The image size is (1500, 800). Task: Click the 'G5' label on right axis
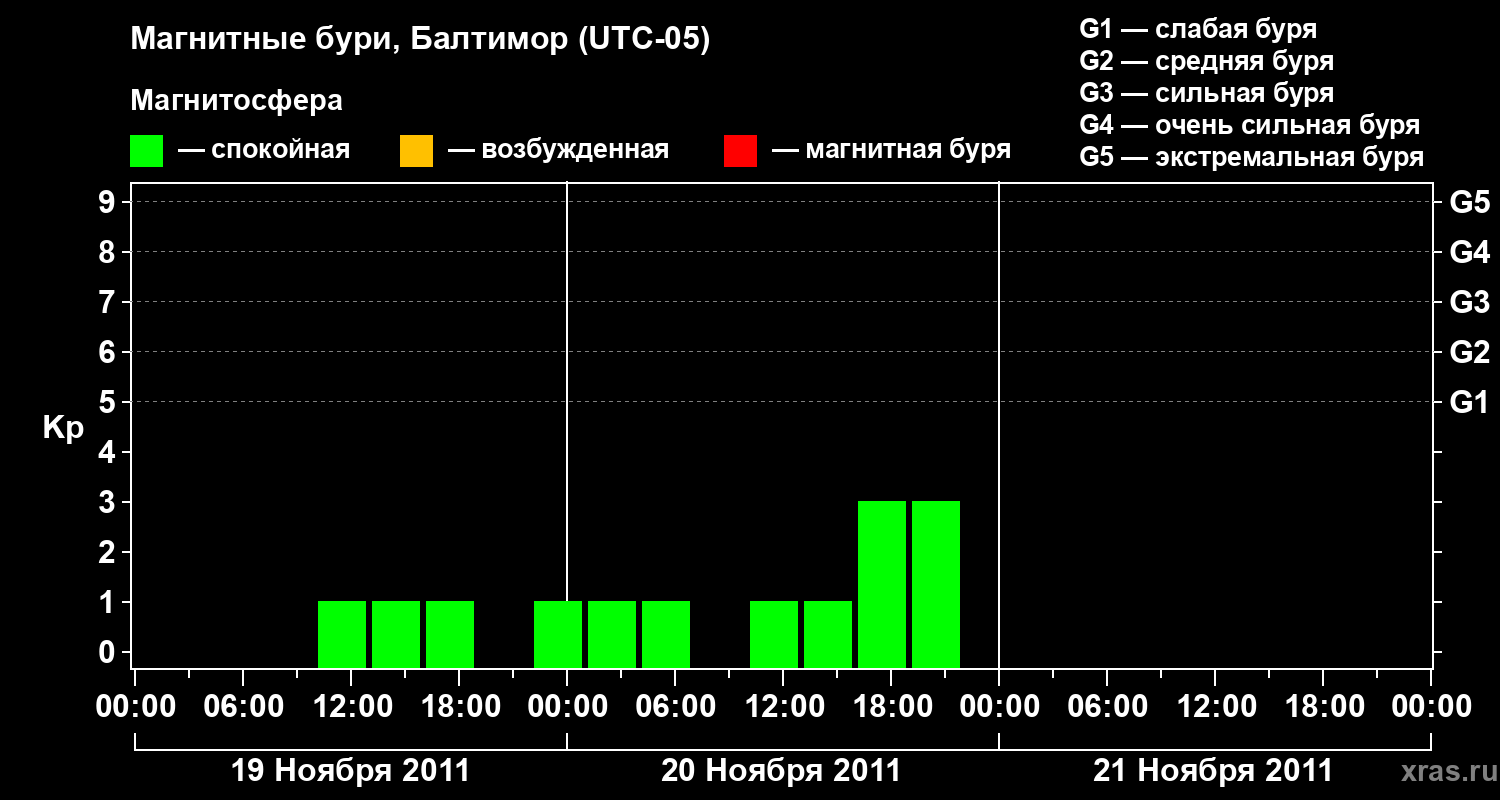1469,202
